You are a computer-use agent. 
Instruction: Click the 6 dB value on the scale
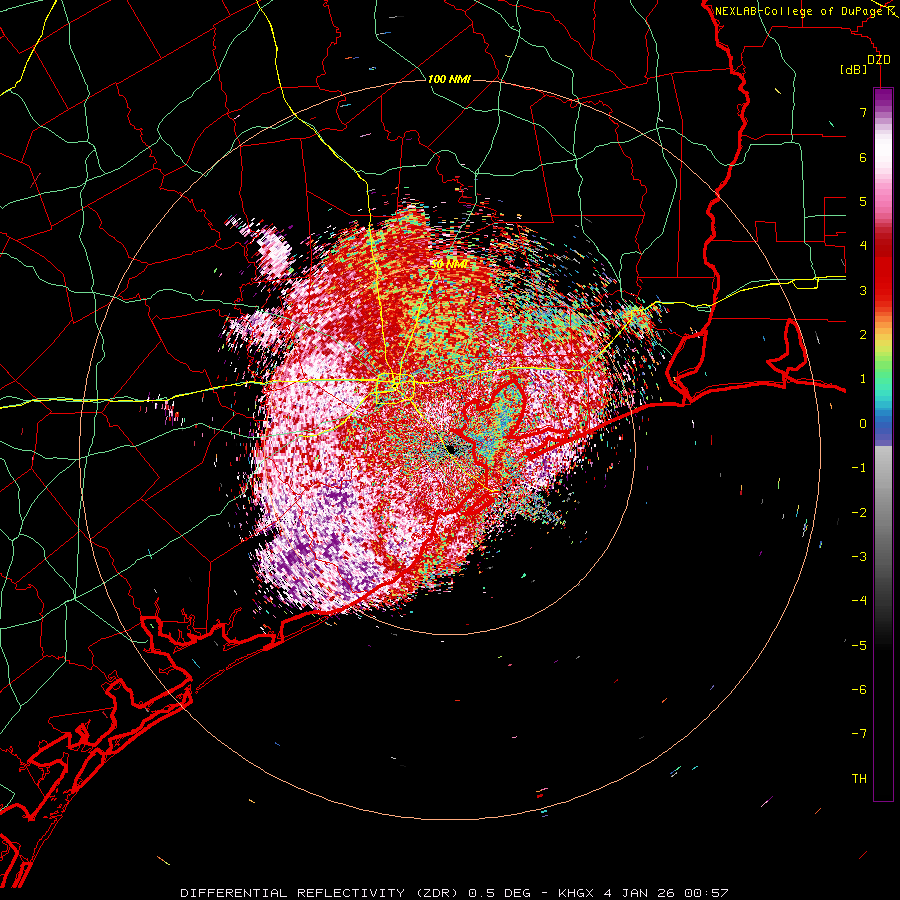coord(863,157)
